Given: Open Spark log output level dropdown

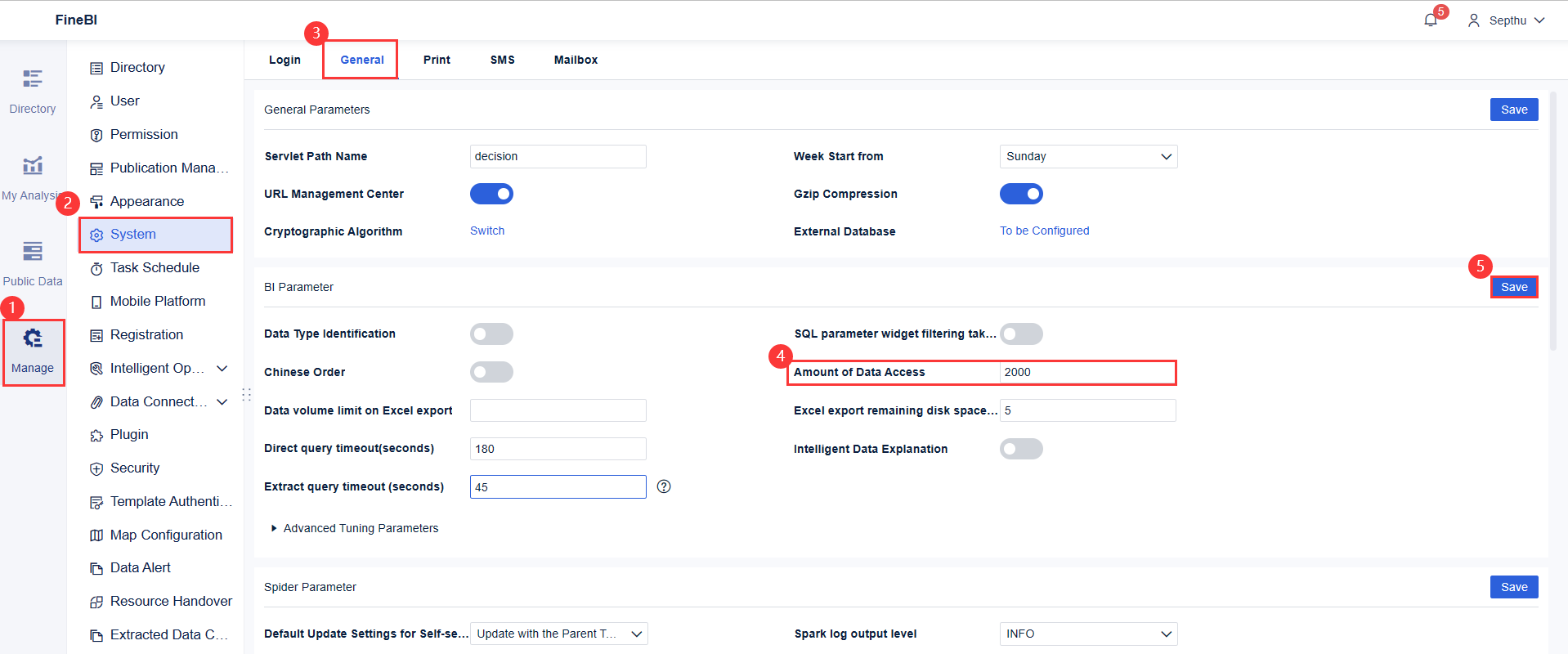Looking at the screenshot, I should click(x=1088, y=634).
